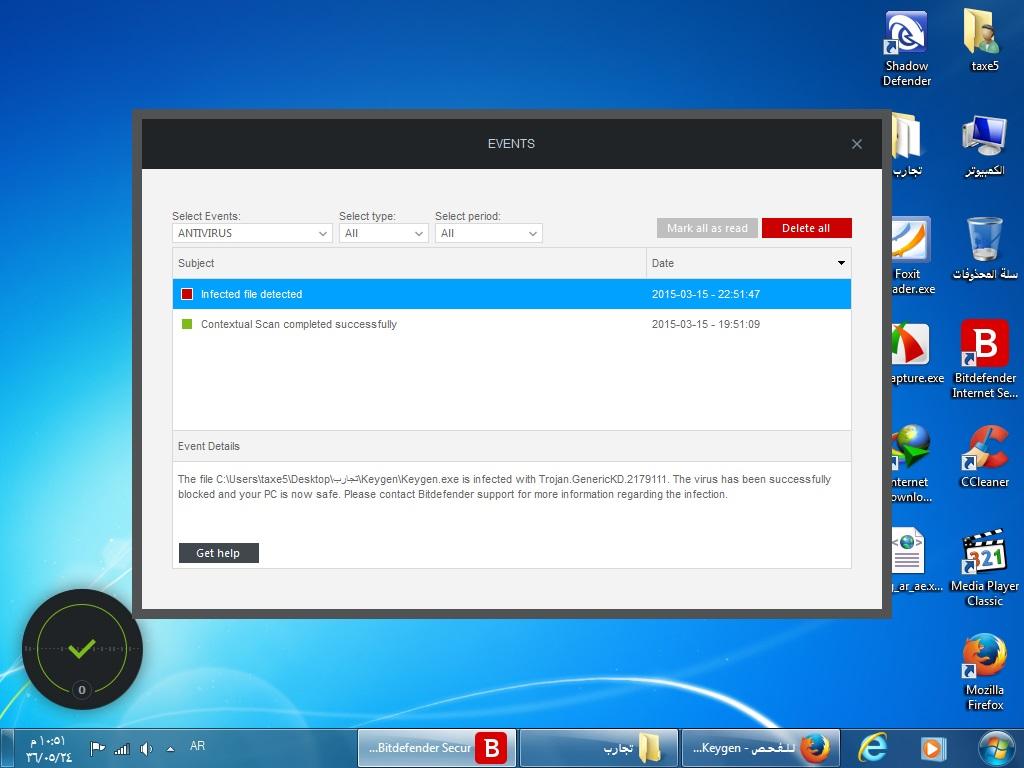Launch Bitdefender Internet Security desktop shortcut

[x=984, y=359]
